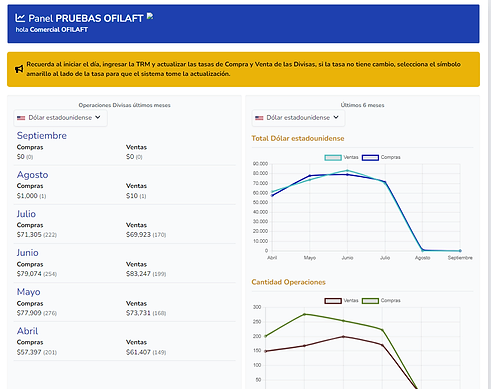
Task: Click chevron arrow of left currency dropdown
Action: [x=98, y=117]
